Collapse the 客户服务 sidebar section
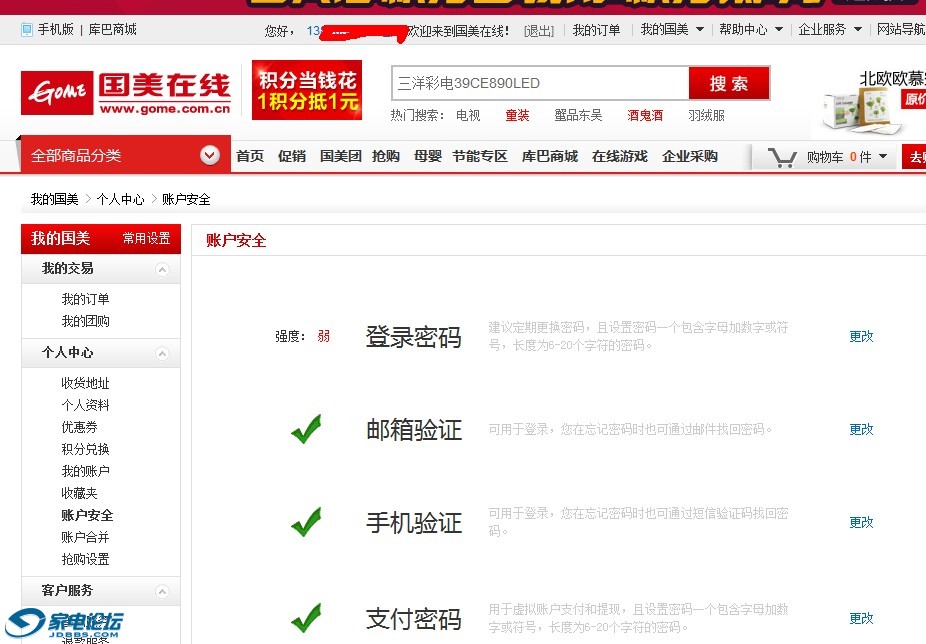 [x=162, y=590]
